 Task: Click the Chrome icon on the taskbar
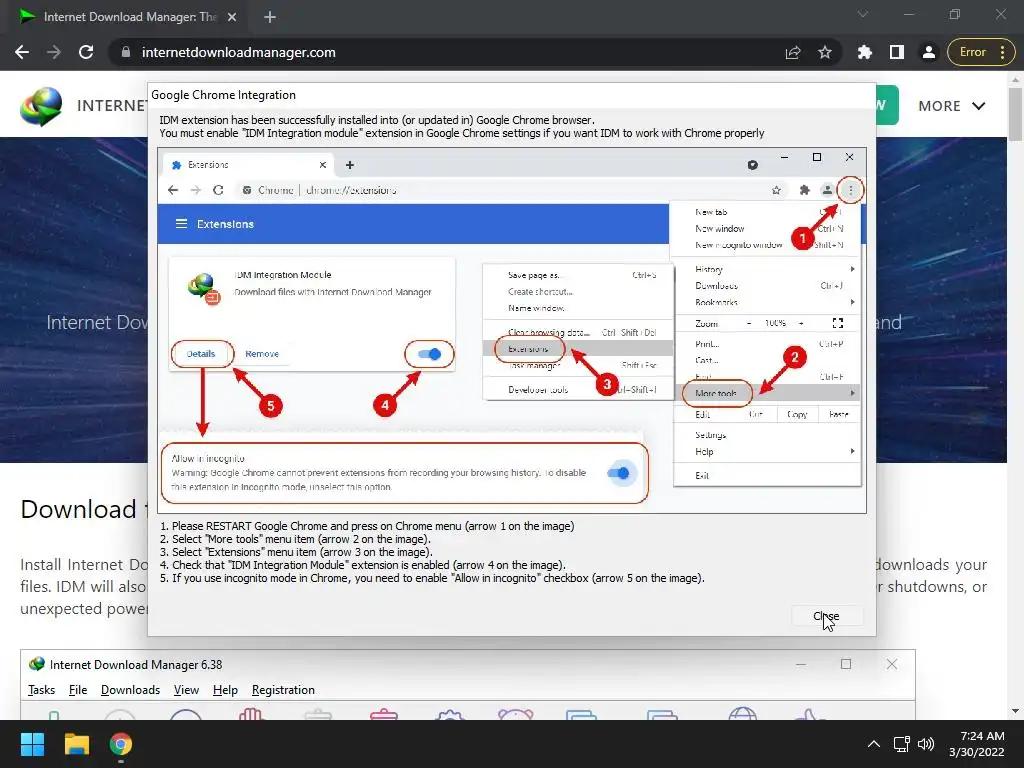[x=121, y=744]
